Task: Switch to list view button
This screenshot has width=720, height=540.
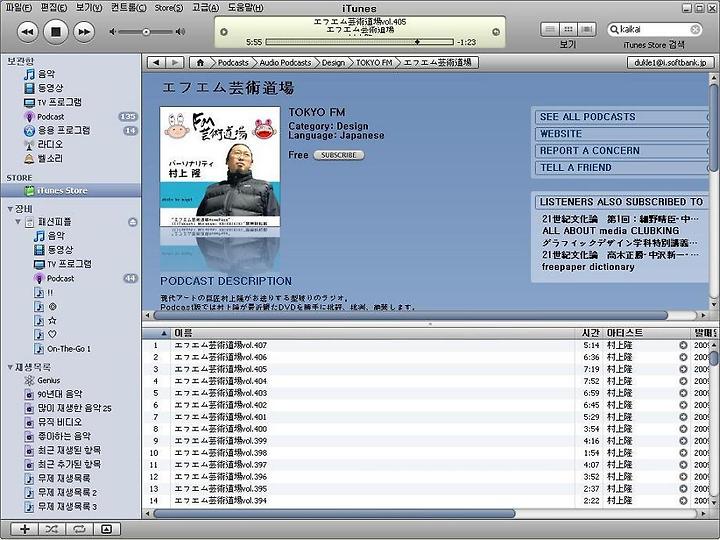Action: [550, 29]
